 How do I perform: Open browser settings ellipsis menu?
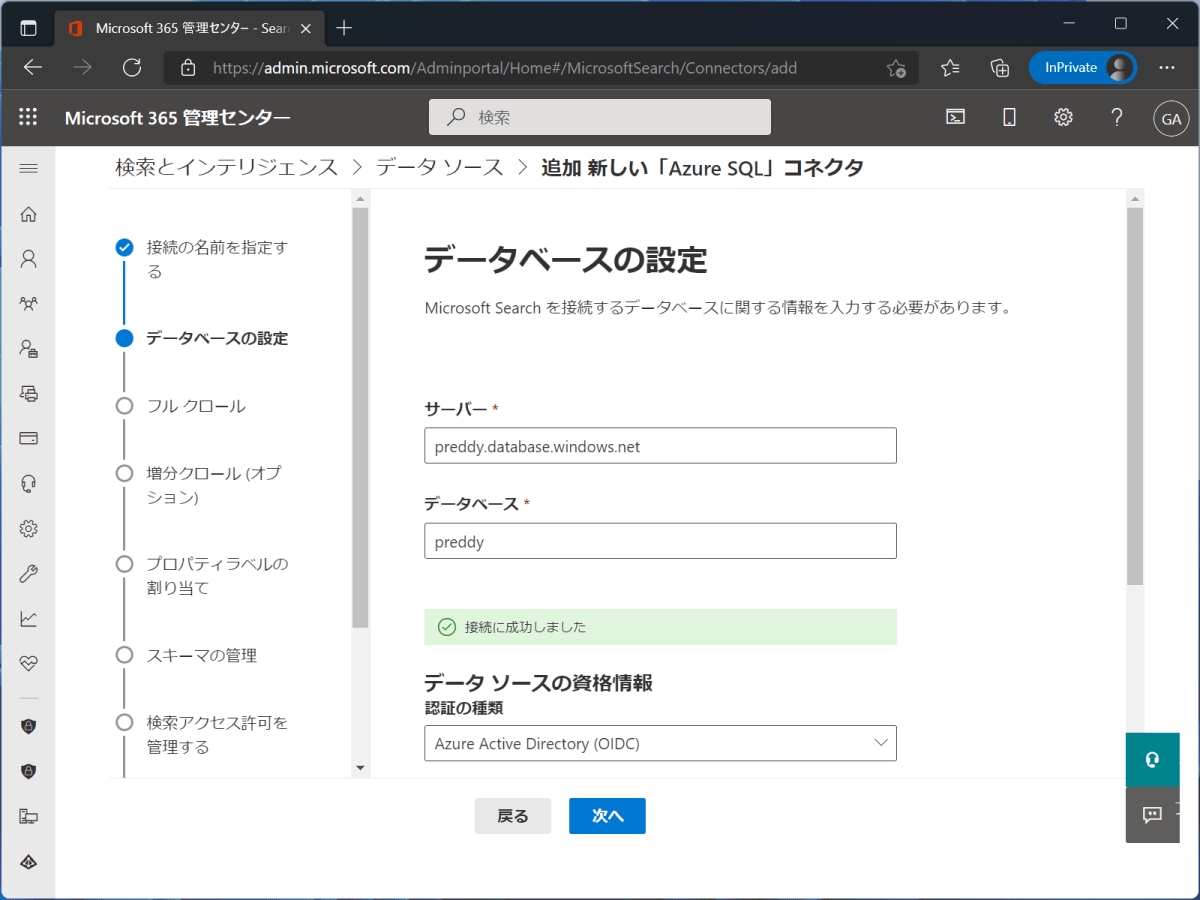(x=1166, y=68)
